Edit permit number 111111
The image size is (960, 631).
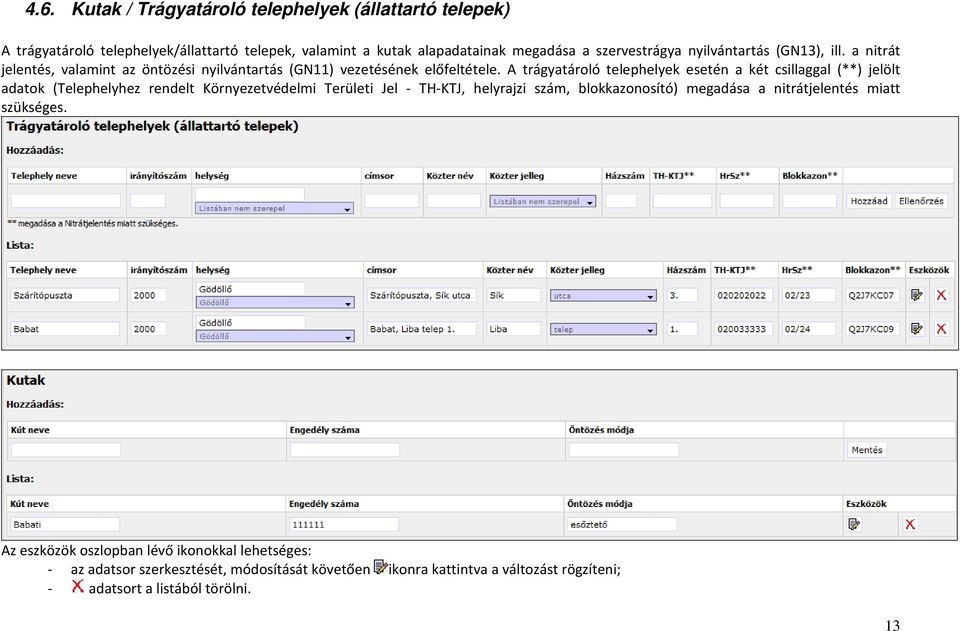[344, 524]
